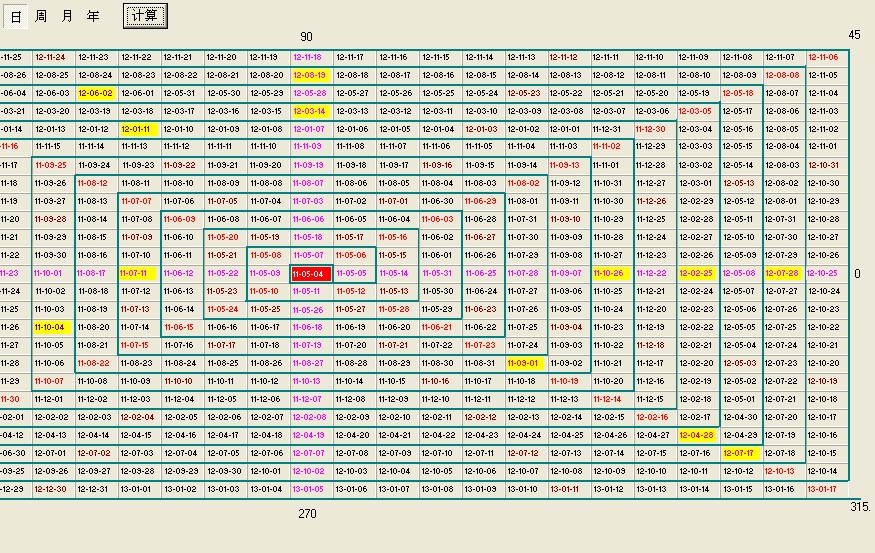This screenshot has width=875, height=553.
Task: Click the 计算 (Calculate) button
Action: [146, 16]
